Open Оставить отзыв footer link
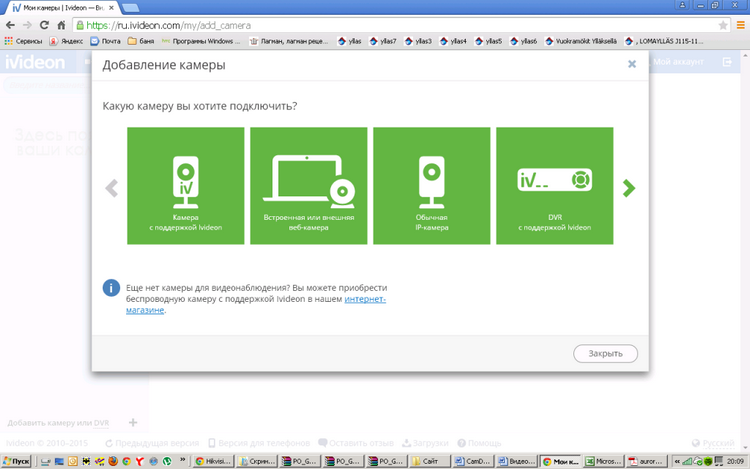 click(x=356, y=443)
